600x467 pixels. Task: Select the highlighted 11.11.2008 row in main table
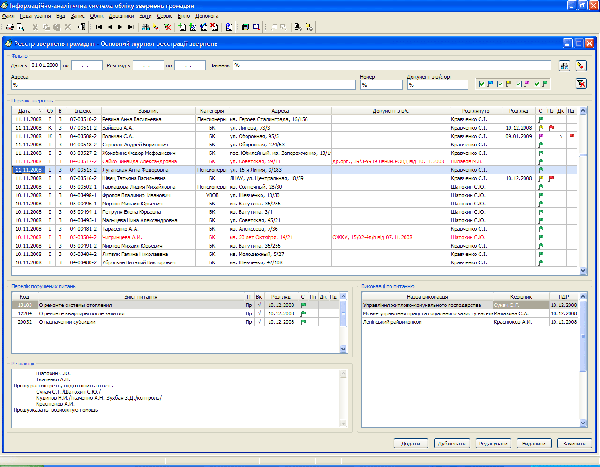point(27,170)
